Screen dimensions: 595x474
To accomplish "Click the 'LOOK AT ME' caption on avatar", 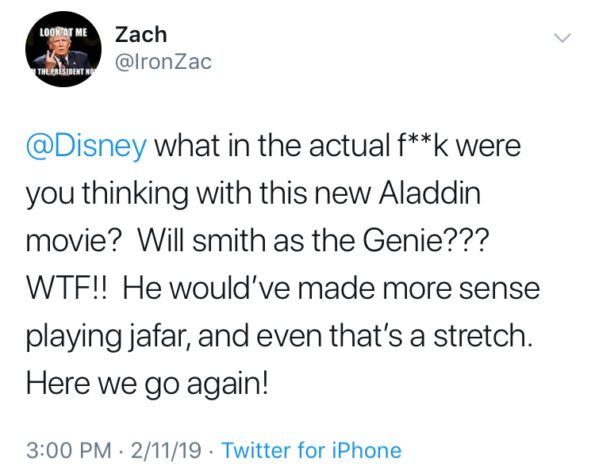I will (x=63, y=32).
